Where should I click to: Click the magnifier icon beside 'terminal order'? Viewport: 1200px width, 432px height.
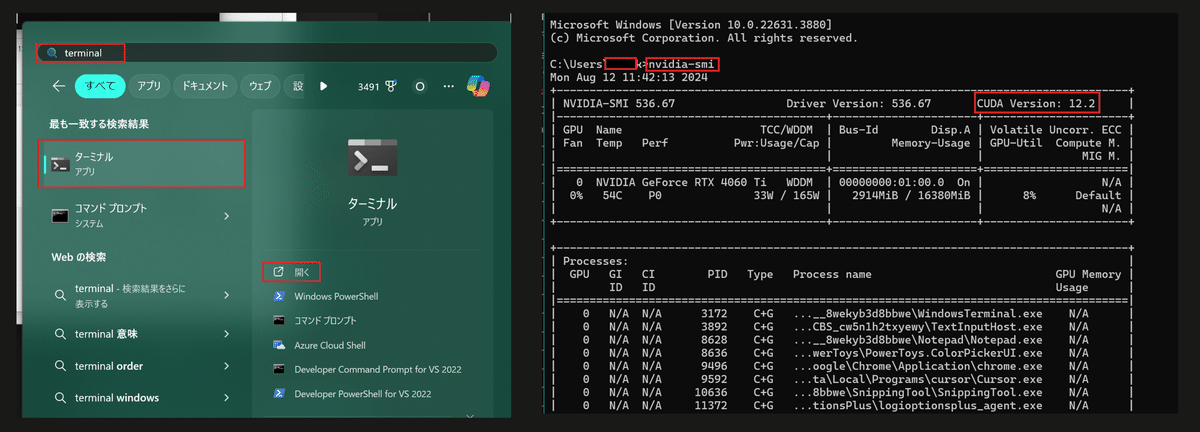61,365
